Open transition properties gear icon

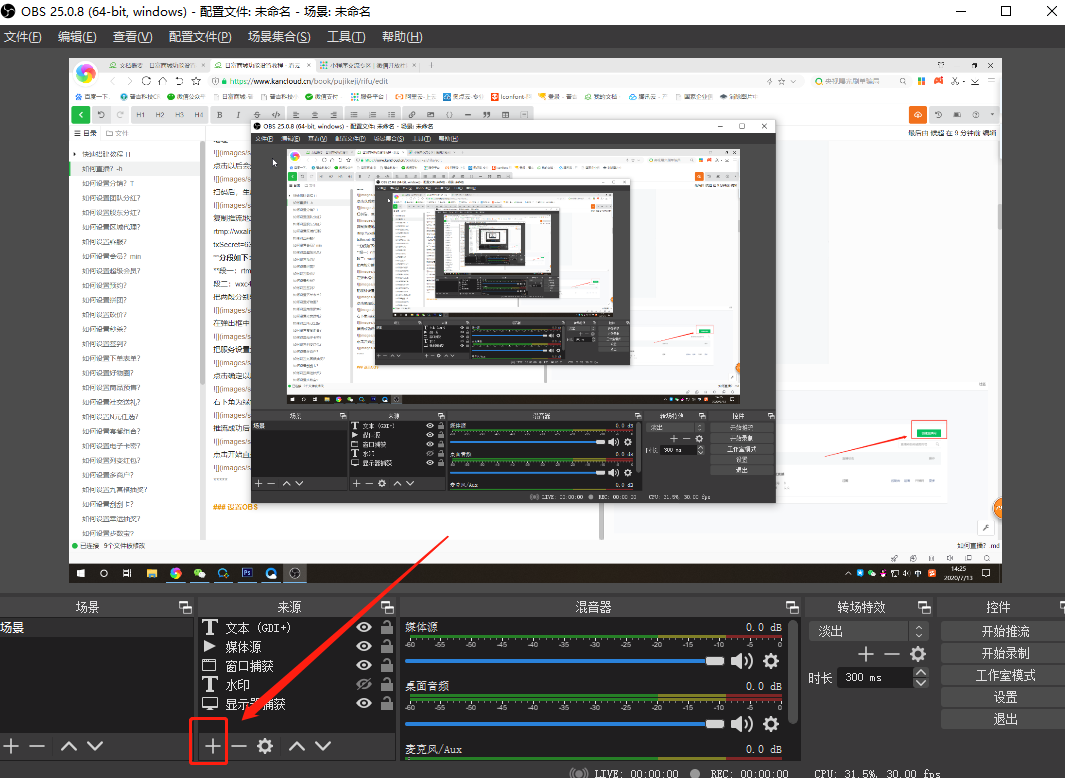(x=918, y=654)
